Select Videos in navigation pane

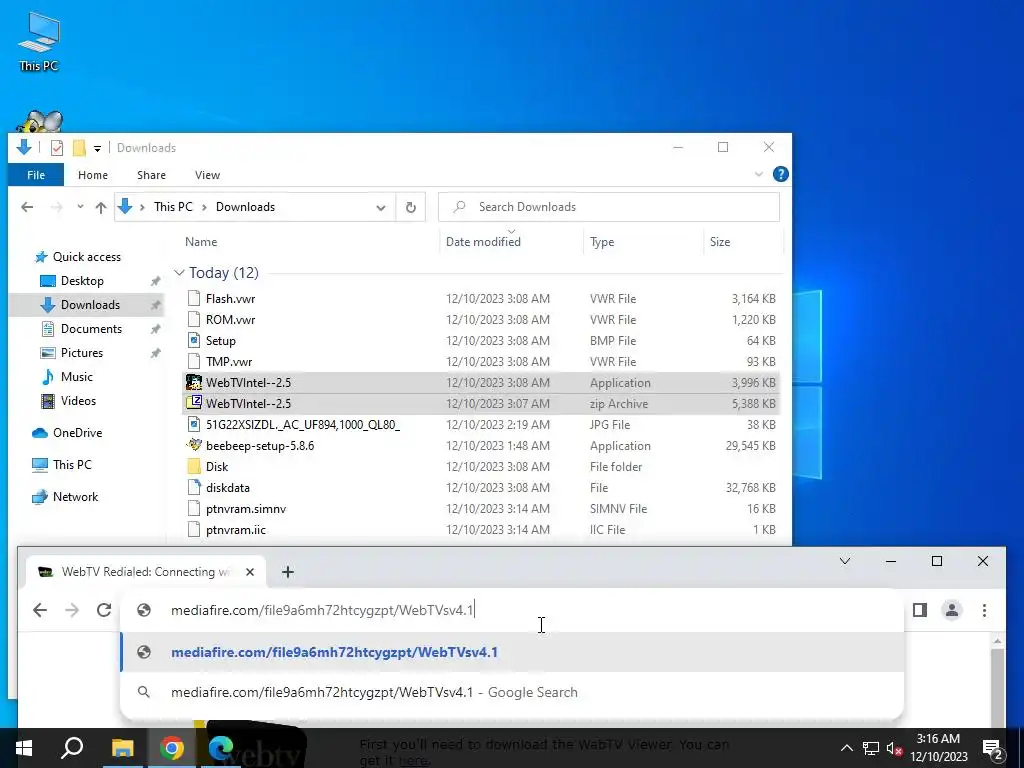coord(78,401)
